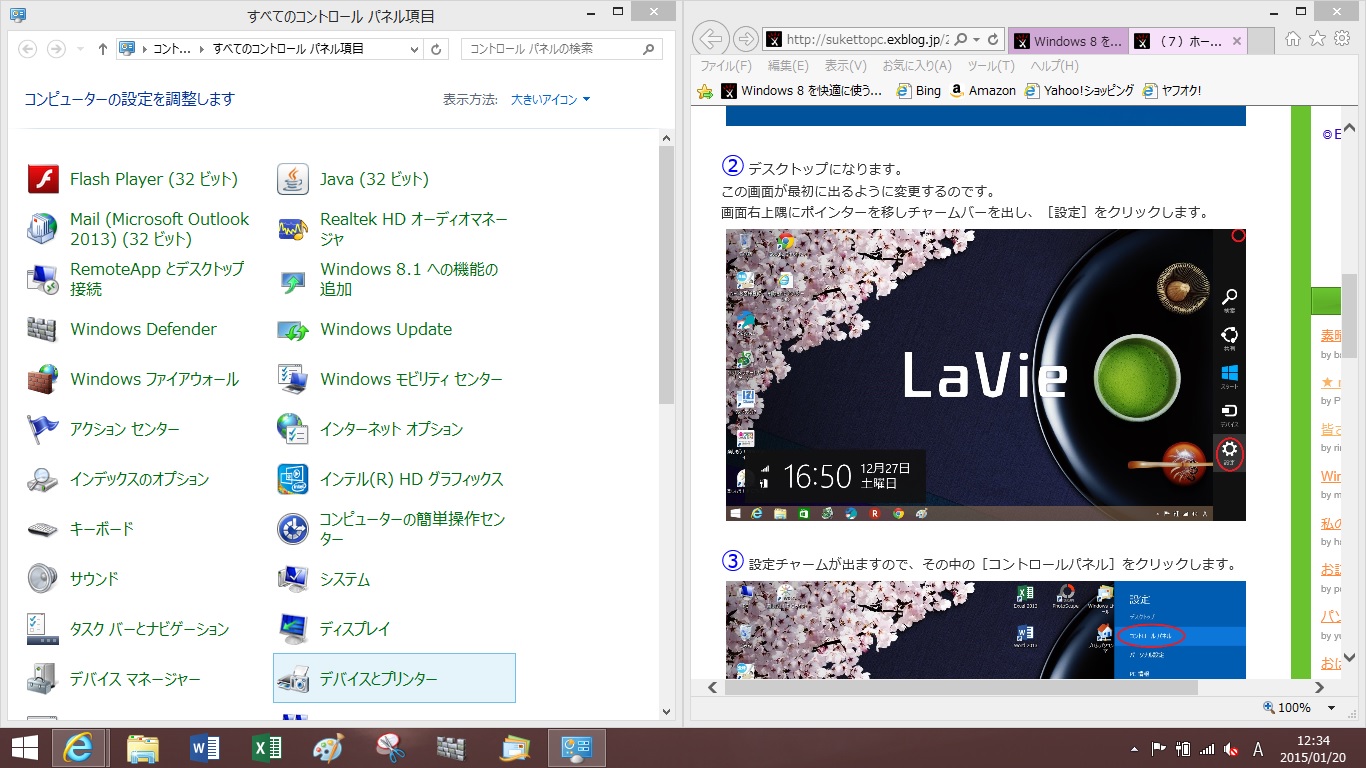The image size is (1366, 768).
Task: Open RemoteApp とデスクトップ接続
Action: [x=136, y=279]
